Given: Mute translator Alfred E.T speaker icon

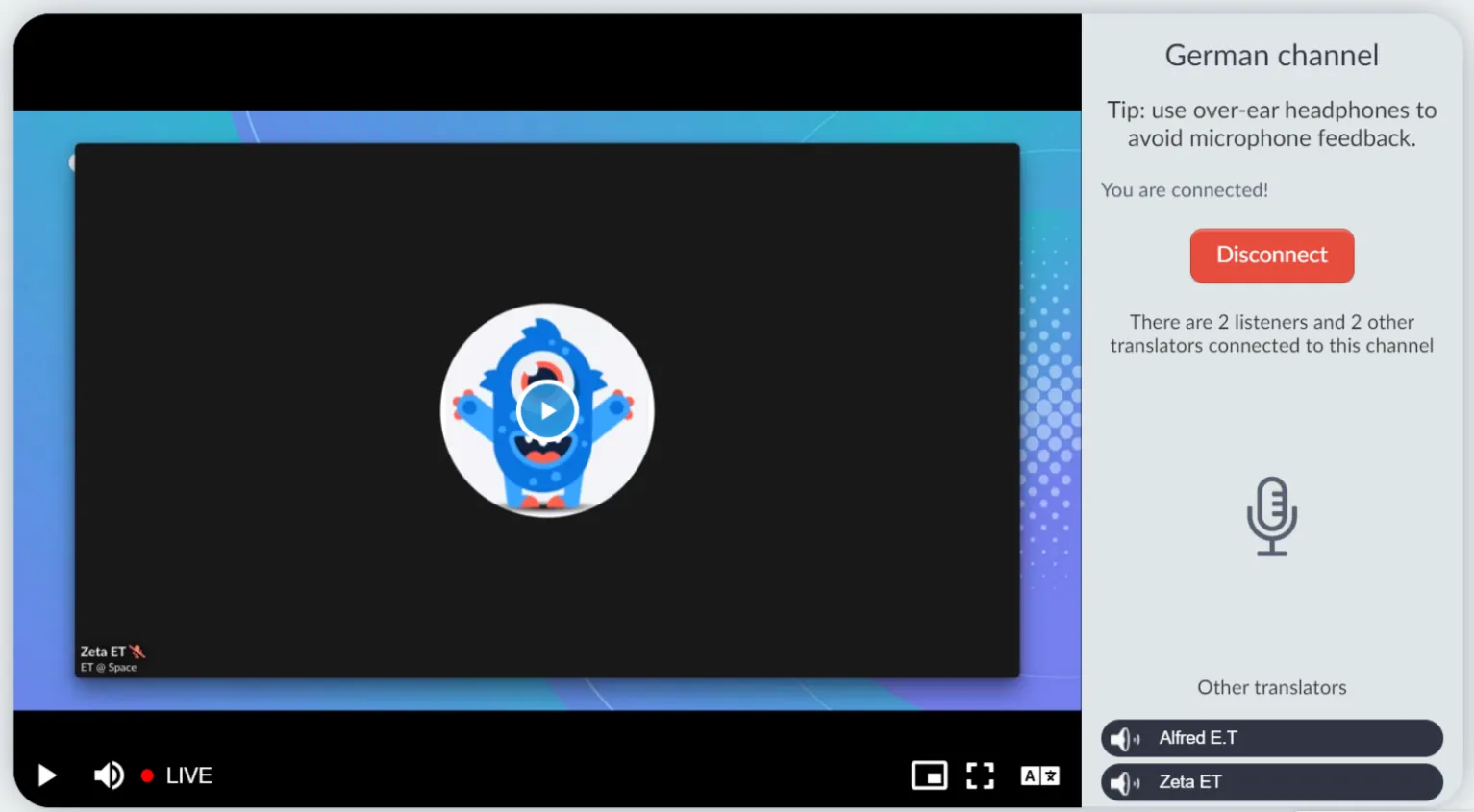Looking at the screenshot, I should click(x=1124, y=739).
